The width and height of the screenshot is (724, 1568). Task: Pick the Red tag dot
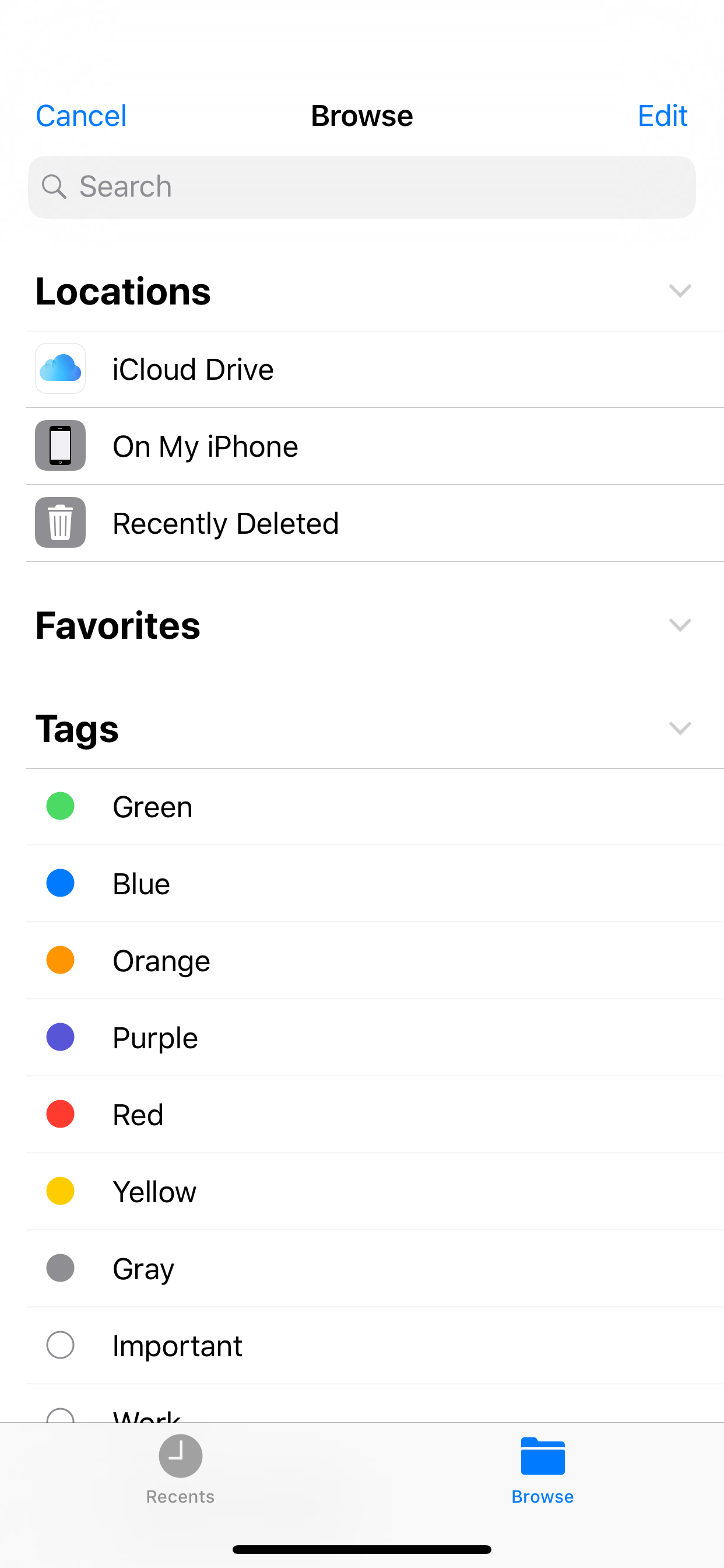60,1115
